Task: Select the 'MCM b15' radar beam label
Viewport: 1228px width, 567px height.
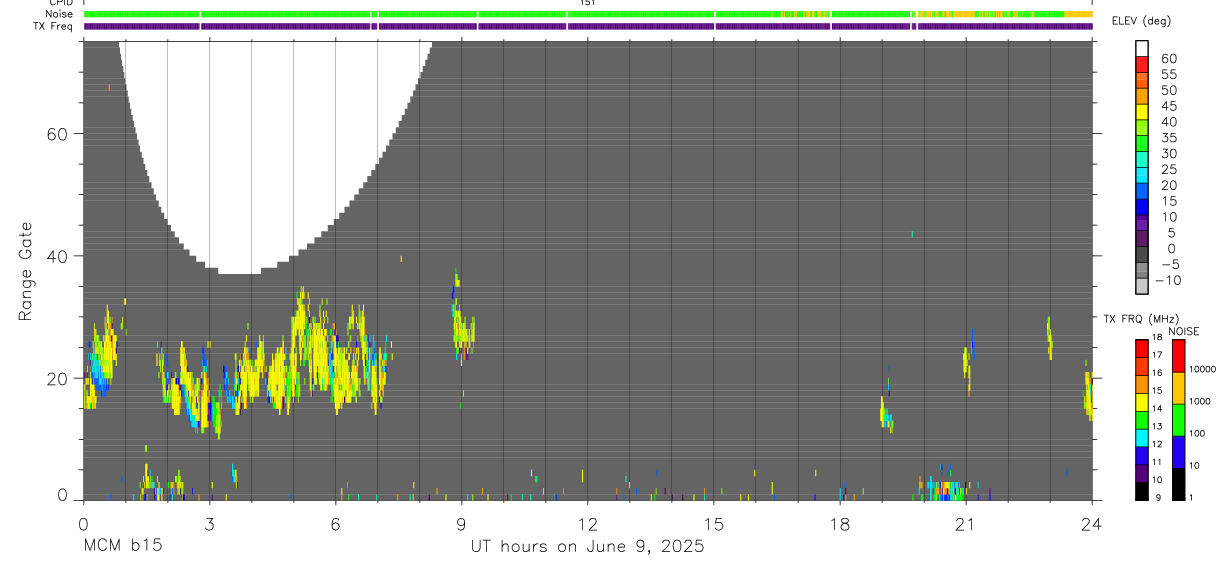Action: click(122, 547)
